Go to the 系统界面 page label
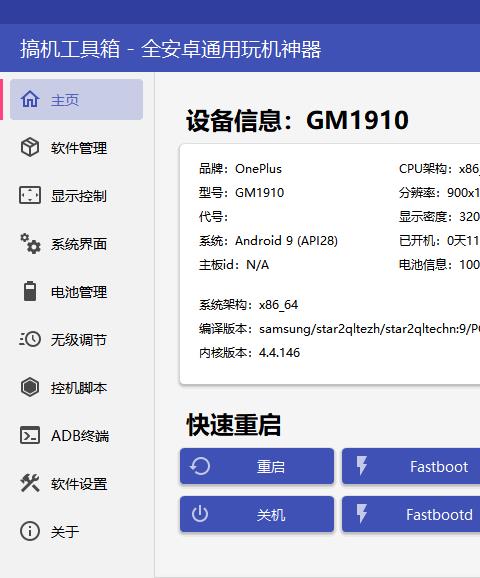The image size is (480, 578). (79, 244)
